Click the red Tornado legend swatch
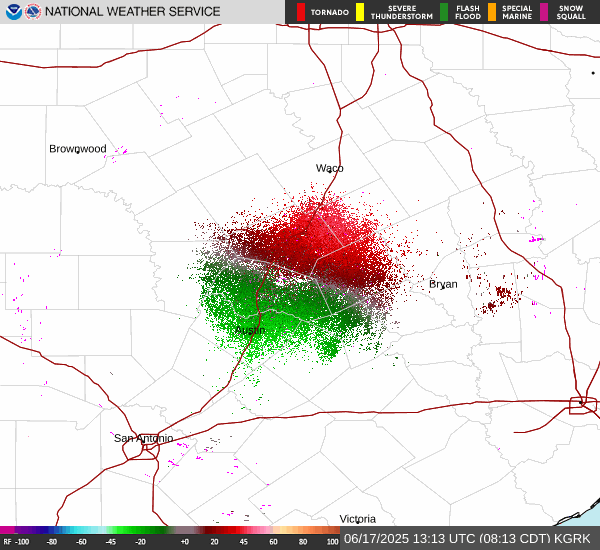 (301, 12)
